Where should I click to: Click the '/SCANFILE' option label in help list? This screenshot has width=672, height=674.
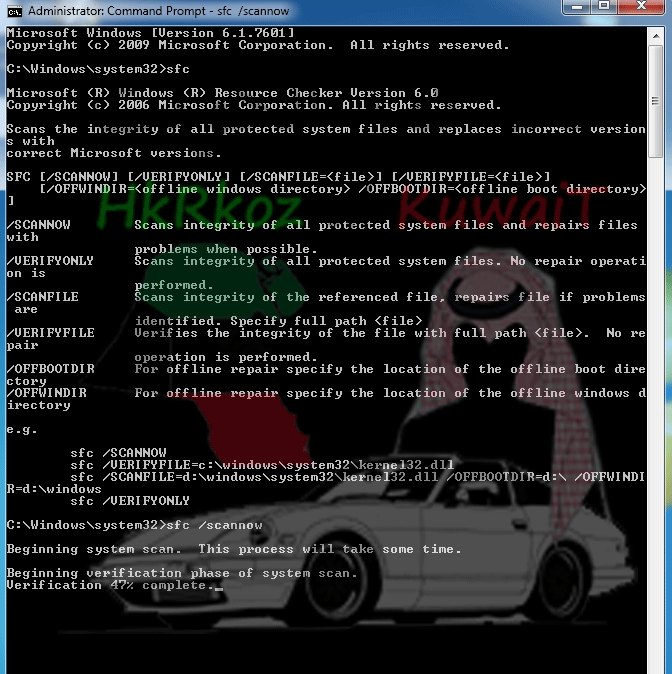[43, 297]
